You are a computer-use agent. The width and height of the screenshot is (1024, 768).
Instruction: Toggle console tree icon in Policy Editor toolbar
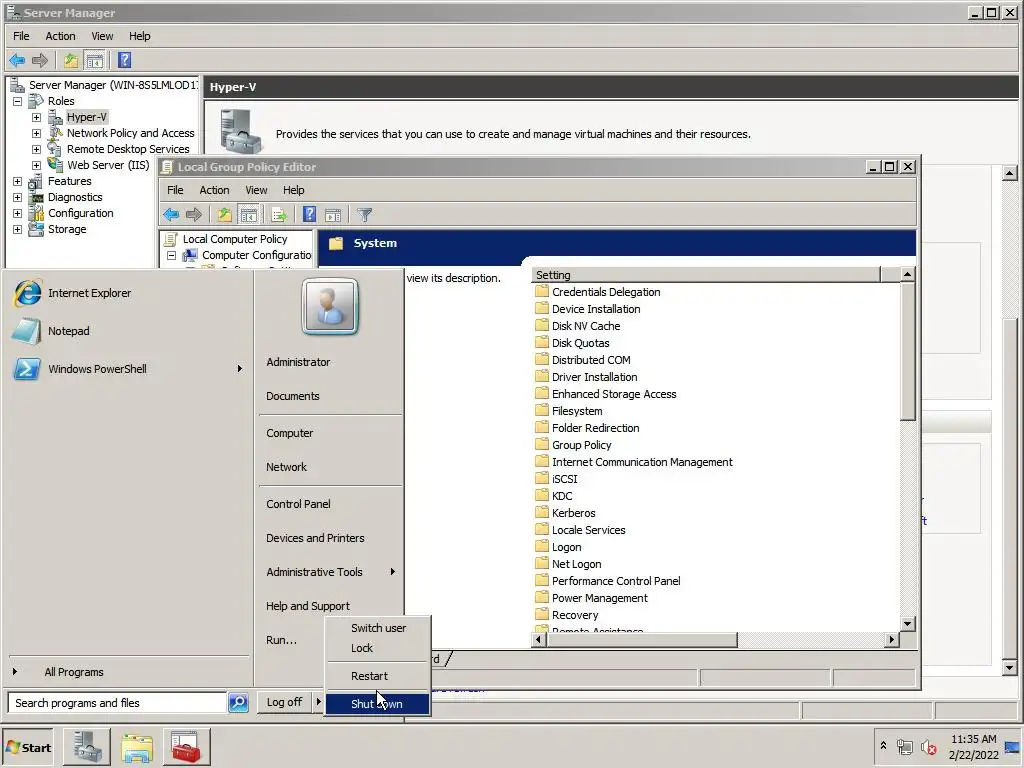(x=249, y=214)
